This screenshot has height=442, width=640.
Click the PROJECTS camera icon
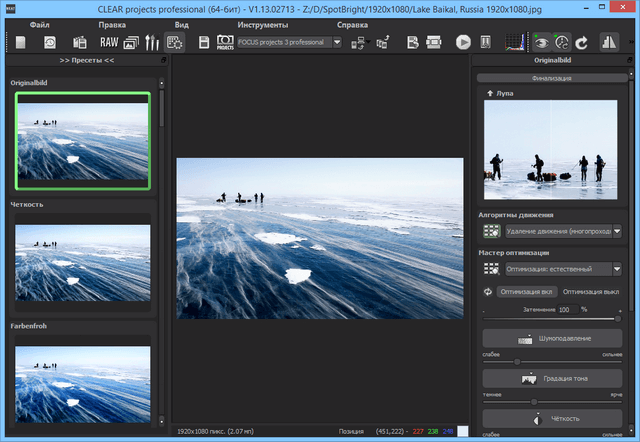225,42
